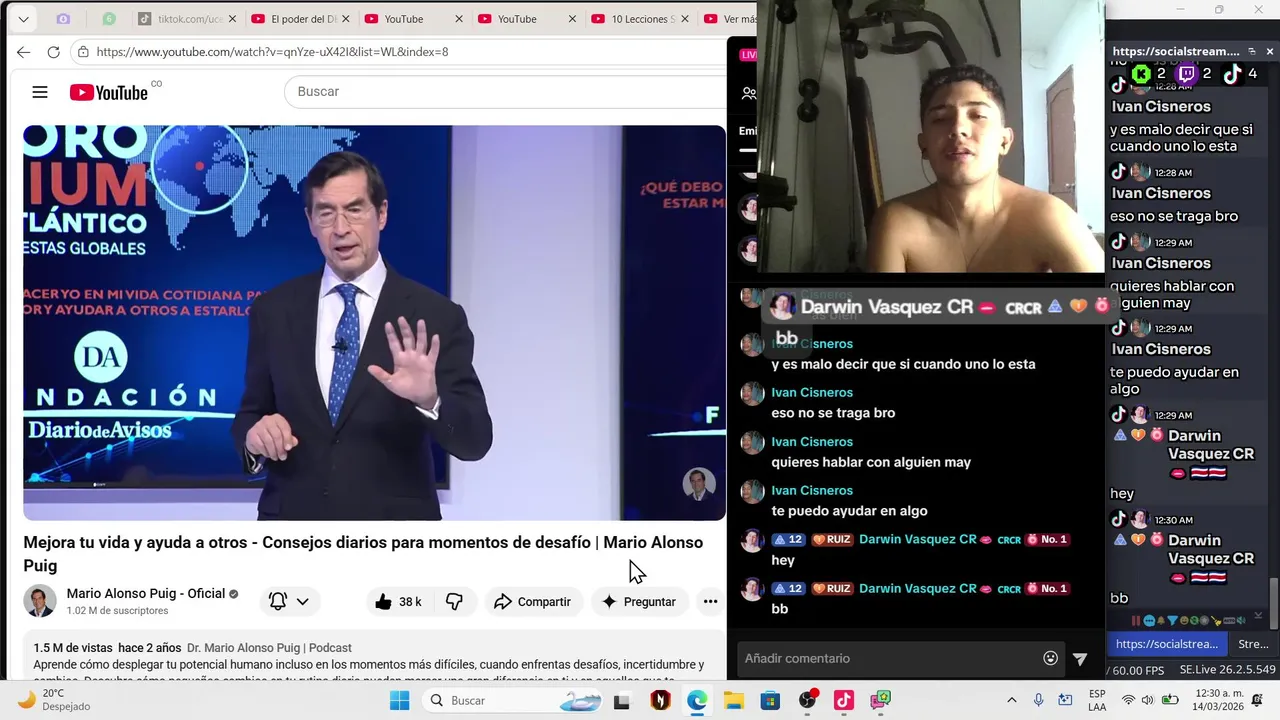Screen dimensions: 1280x720
Task: Pop out the socialstream dock window
Action: (1251, 51)
